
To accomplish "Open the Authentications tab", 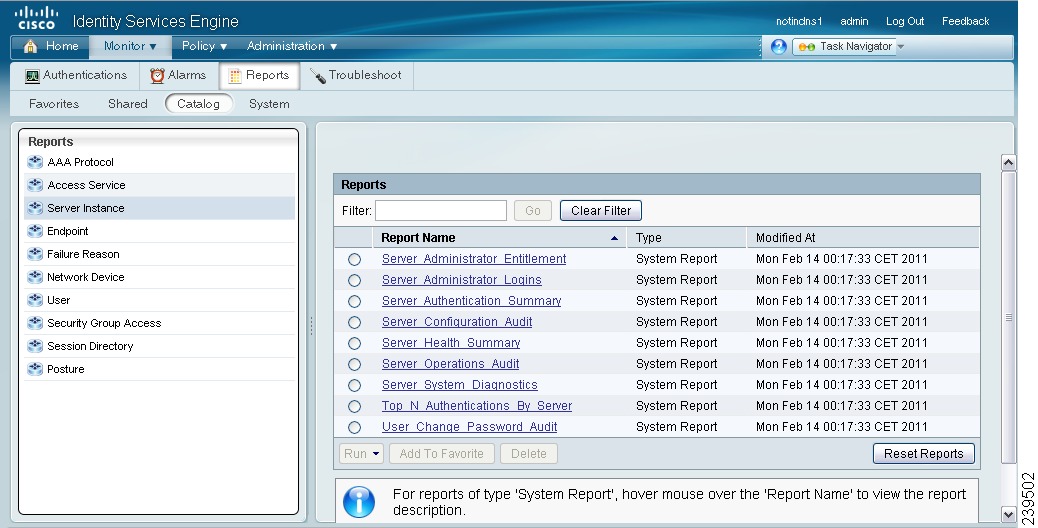I will coord(76,75).
